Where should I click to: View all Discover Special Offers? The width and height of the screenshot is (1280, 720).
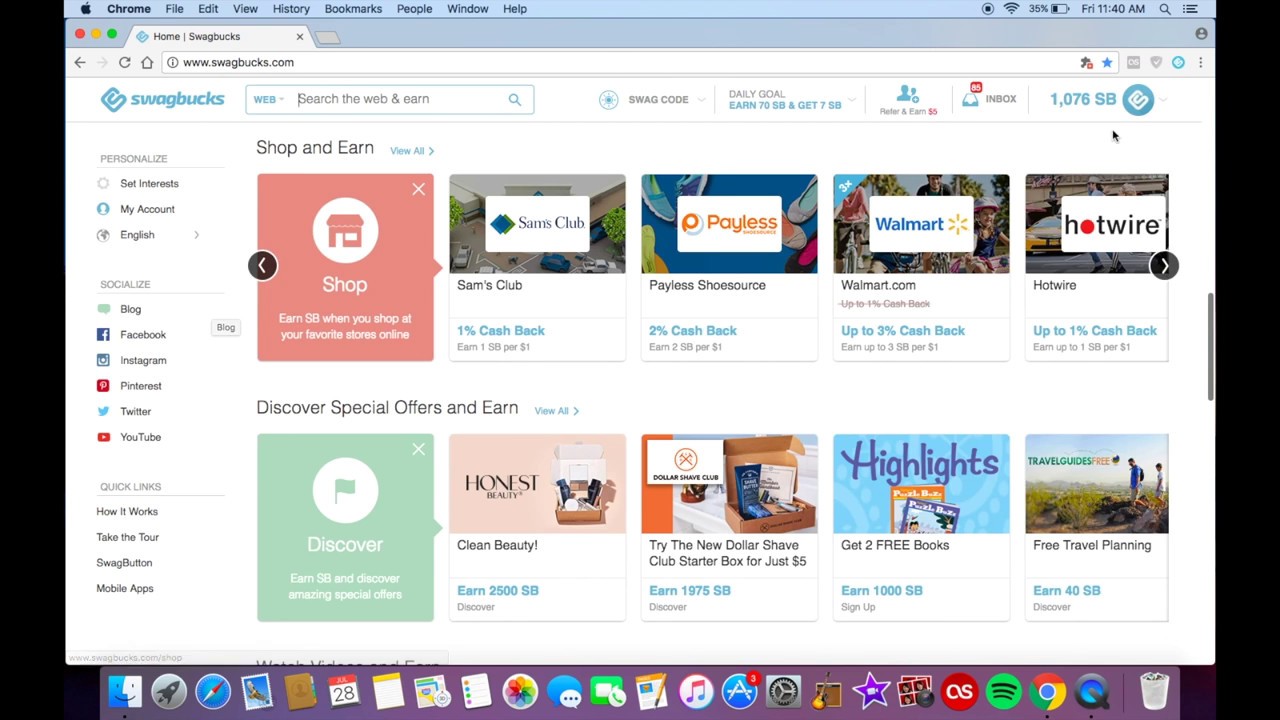click(x=555, y=411)
